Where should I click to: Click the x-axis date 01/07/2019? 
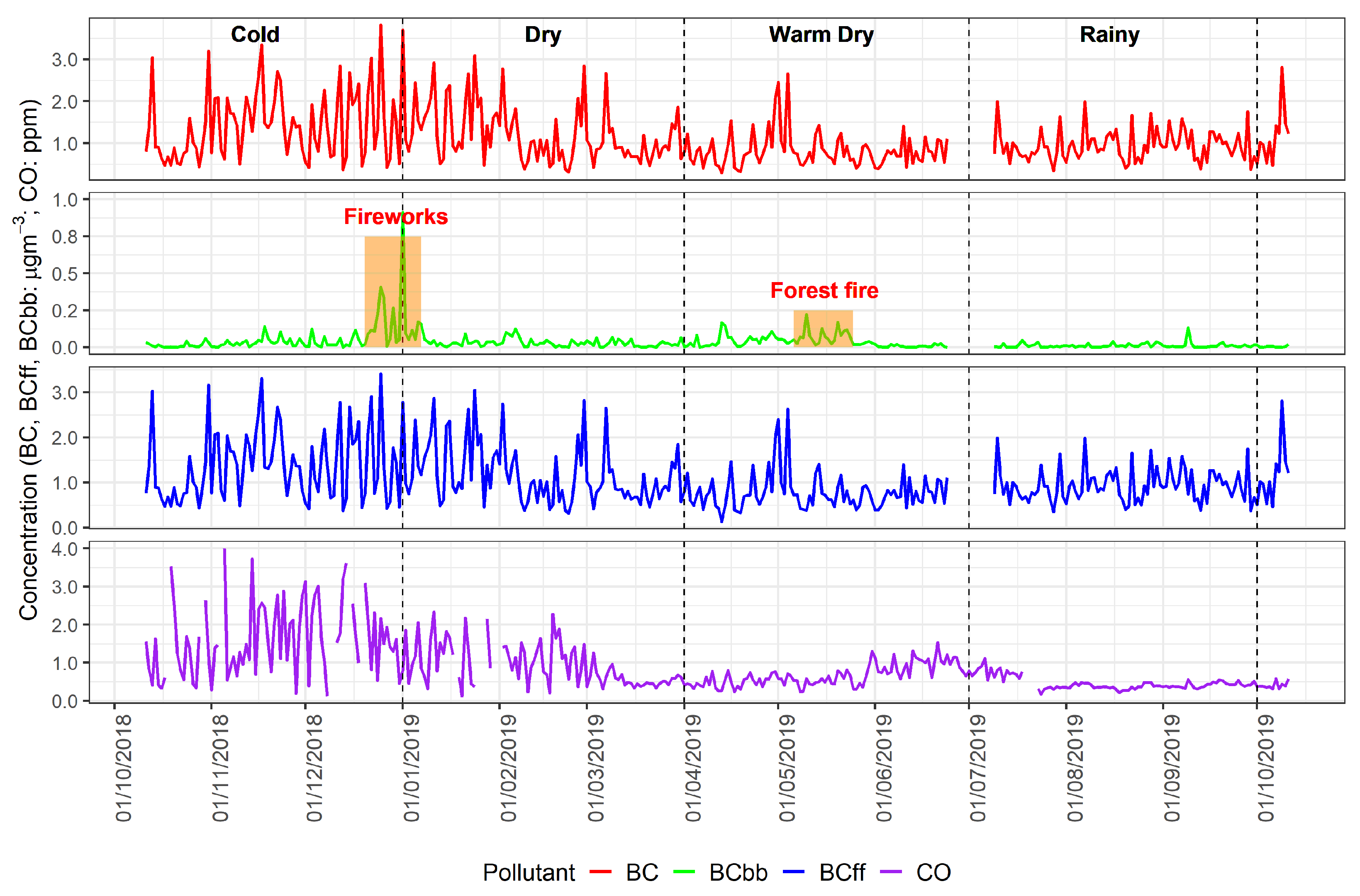[x=978, y=768]
